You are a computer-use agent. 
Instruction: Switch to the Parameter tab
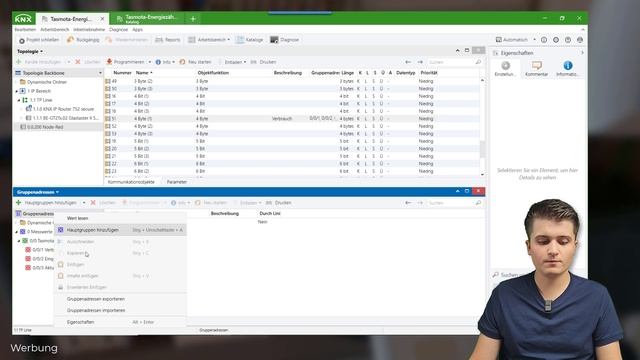click(177, 182)
